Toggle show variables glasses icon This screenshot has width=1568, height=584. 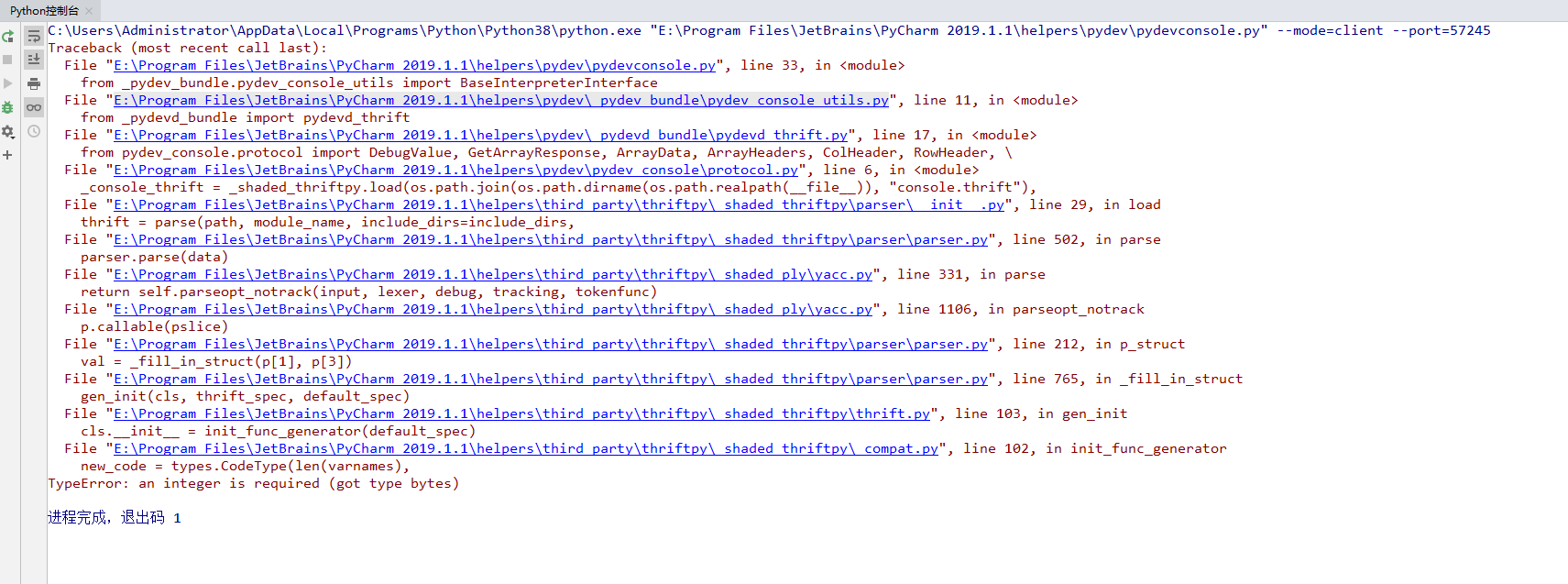click(x=34, y=107)
